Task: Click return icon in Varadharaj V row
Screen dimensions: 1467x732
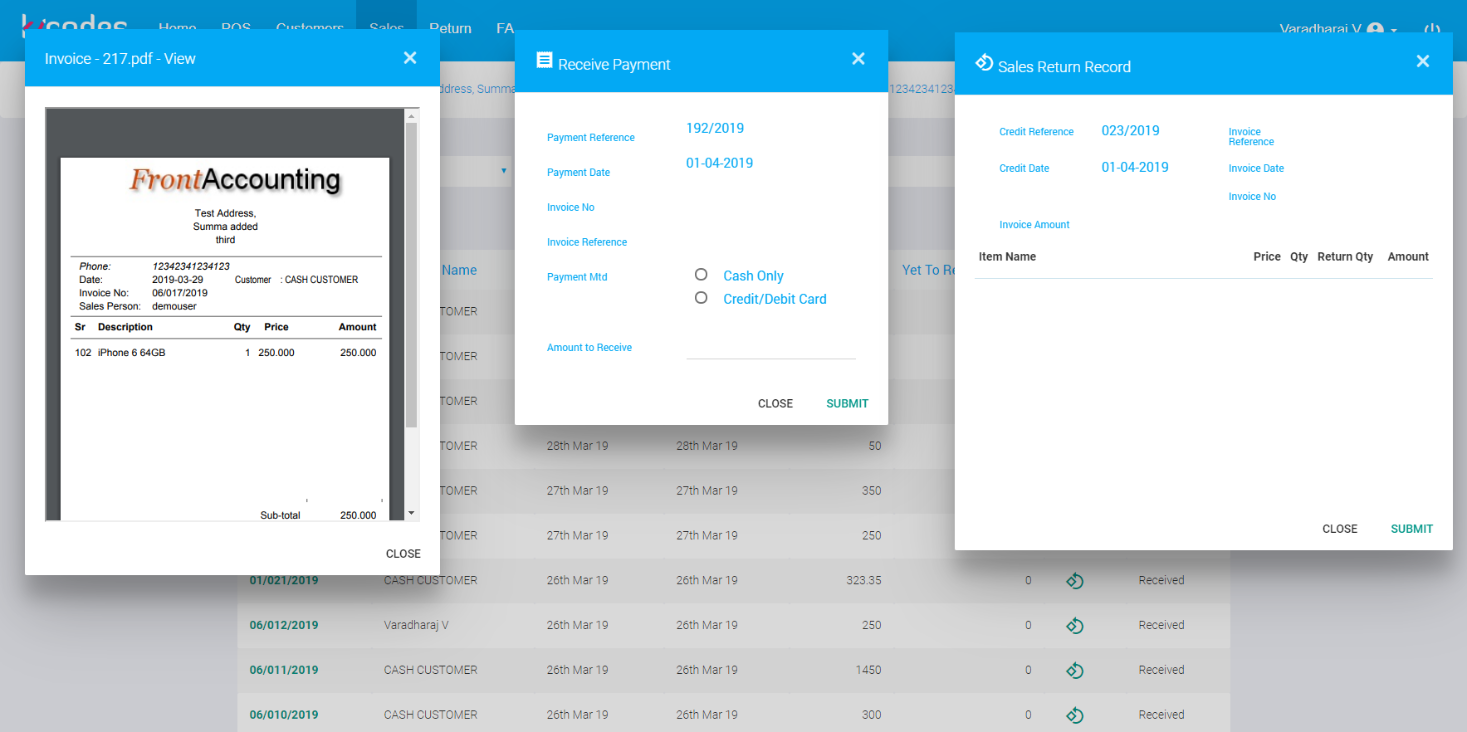Action: (x=1075, y=626)
